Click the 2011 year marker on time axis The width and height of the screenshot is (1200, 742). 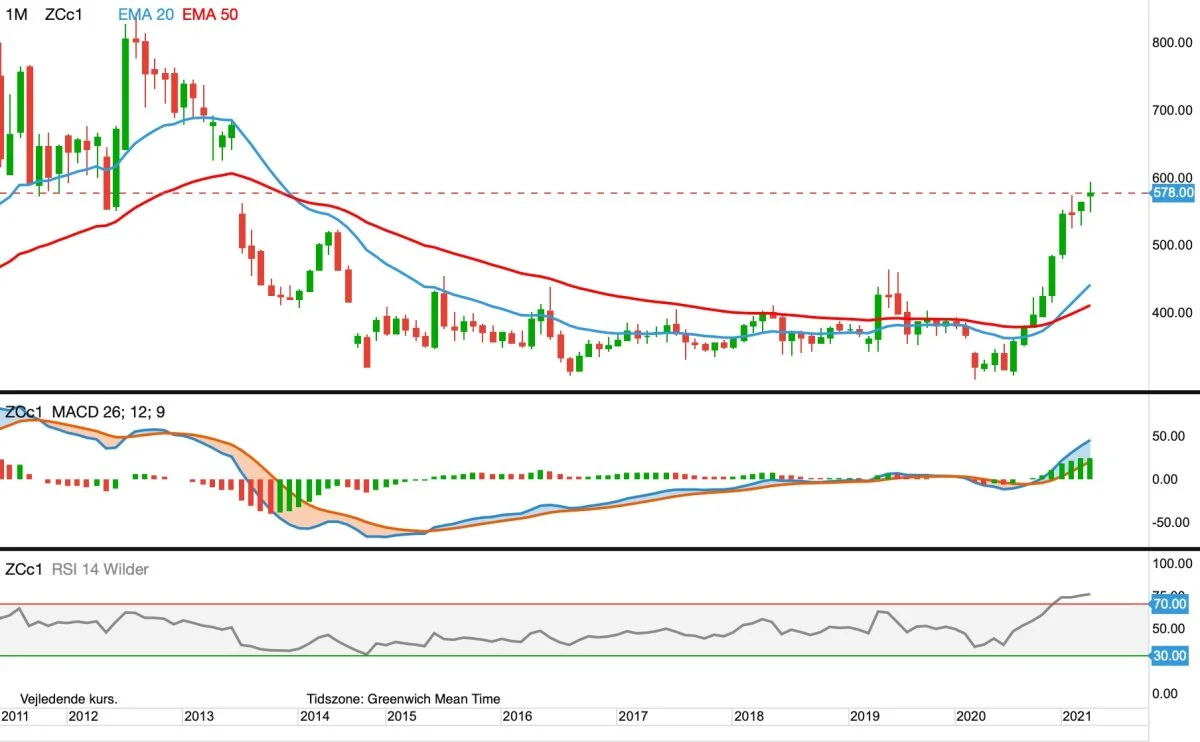[x=14, y=716]
